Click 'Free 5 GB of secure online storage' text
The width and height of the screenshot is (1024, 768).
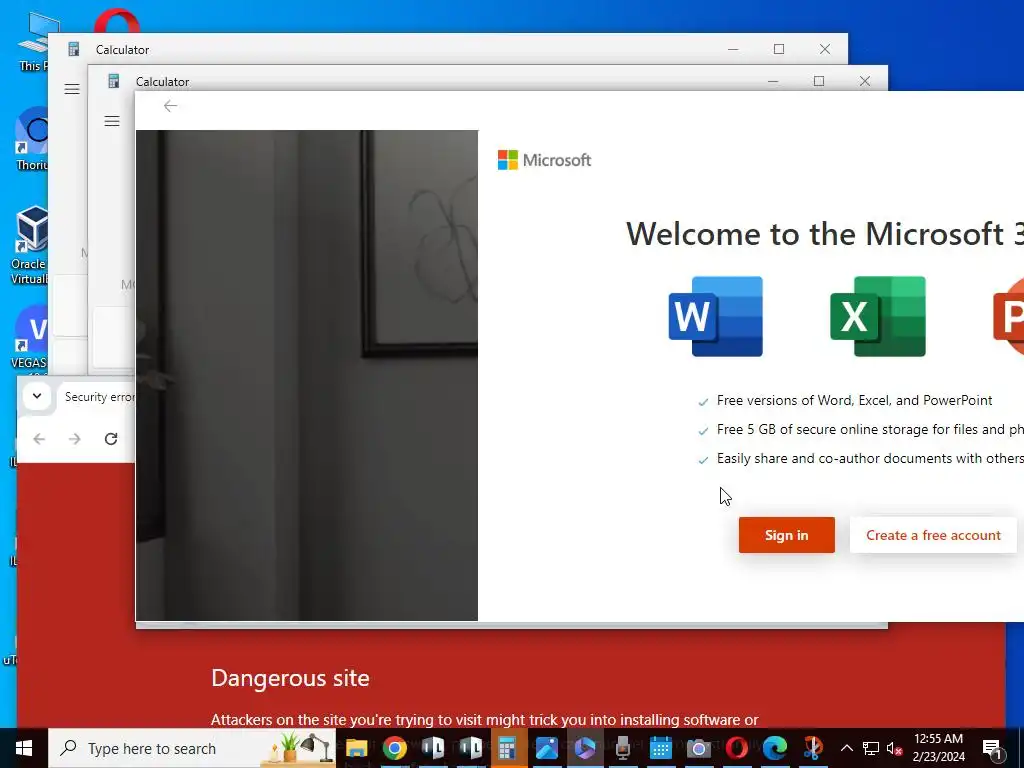tap(870, 429)
